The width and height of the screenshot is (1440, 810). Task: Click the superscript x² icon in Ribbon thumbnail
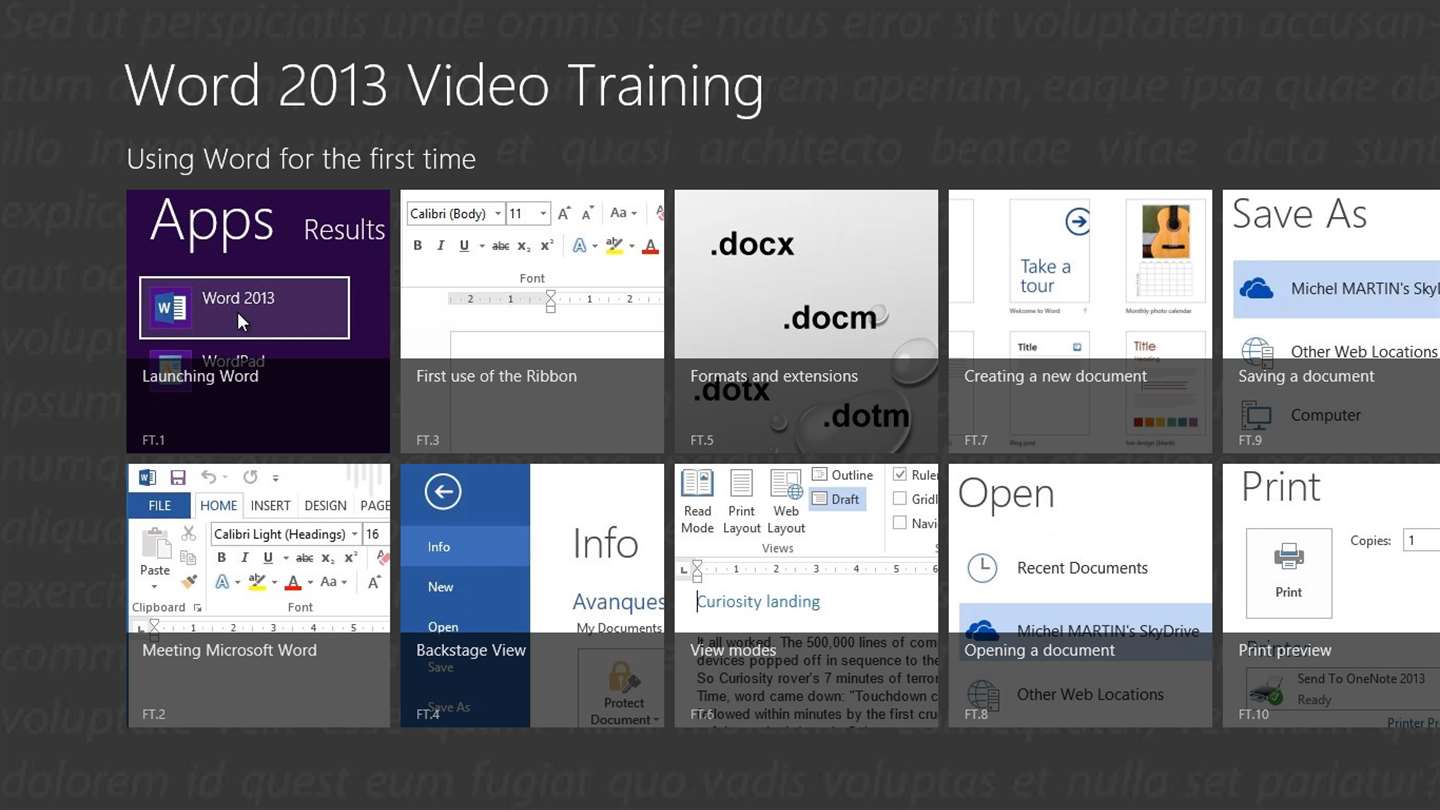547,246
